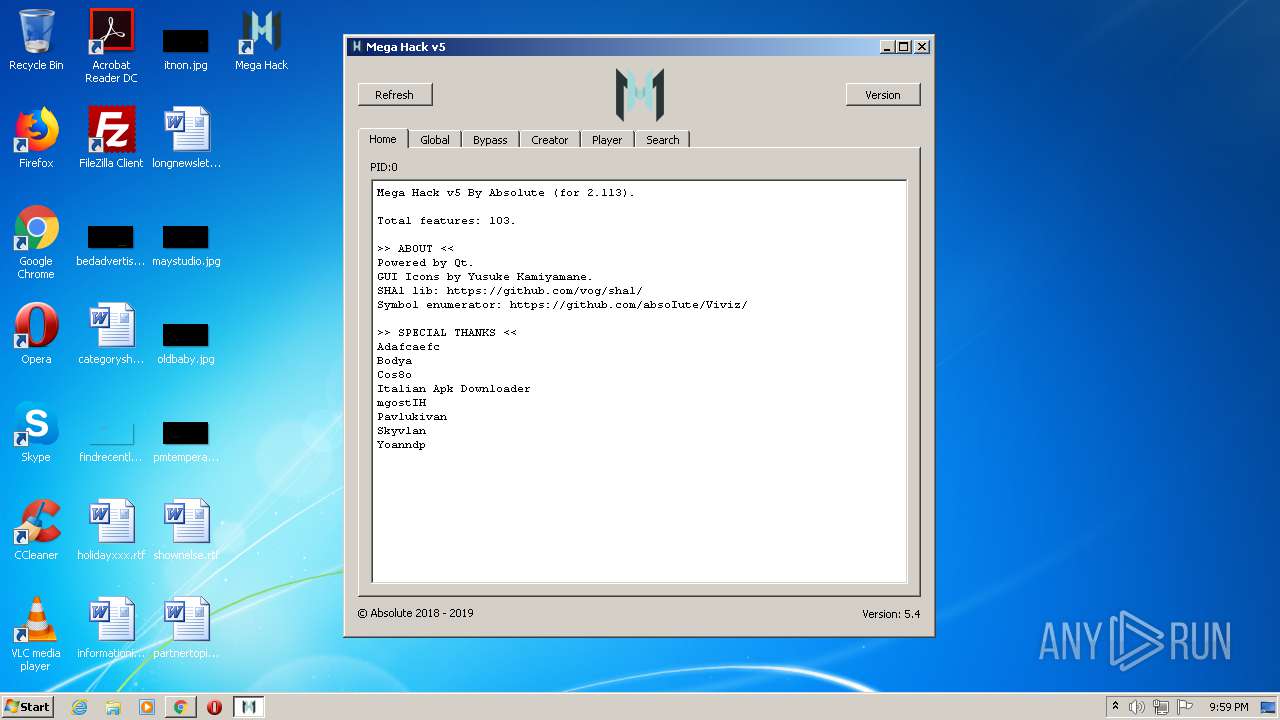Click the Symbol enumerator URL line
Viewport: 1280px width, 720px height.
562,305
